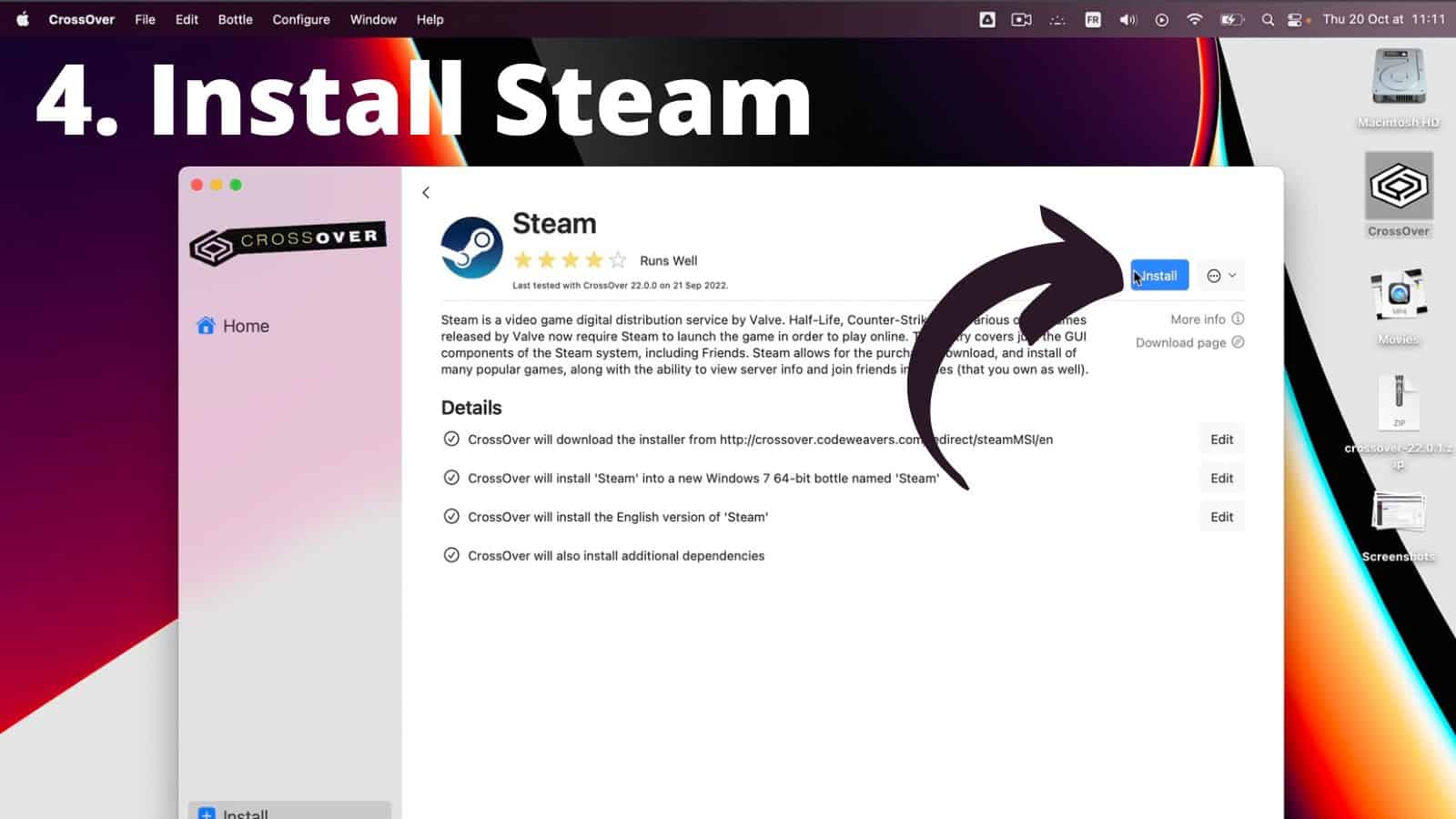The image size is (1456, 819).
Task: Open the Apple menu
Action: (23, 19)
